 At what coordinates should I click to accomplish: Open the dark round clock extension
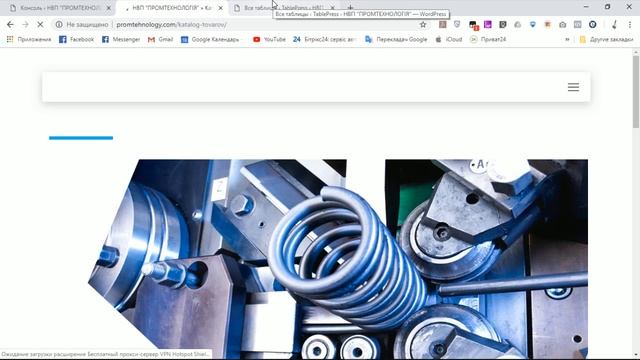[x=593, y=24]
